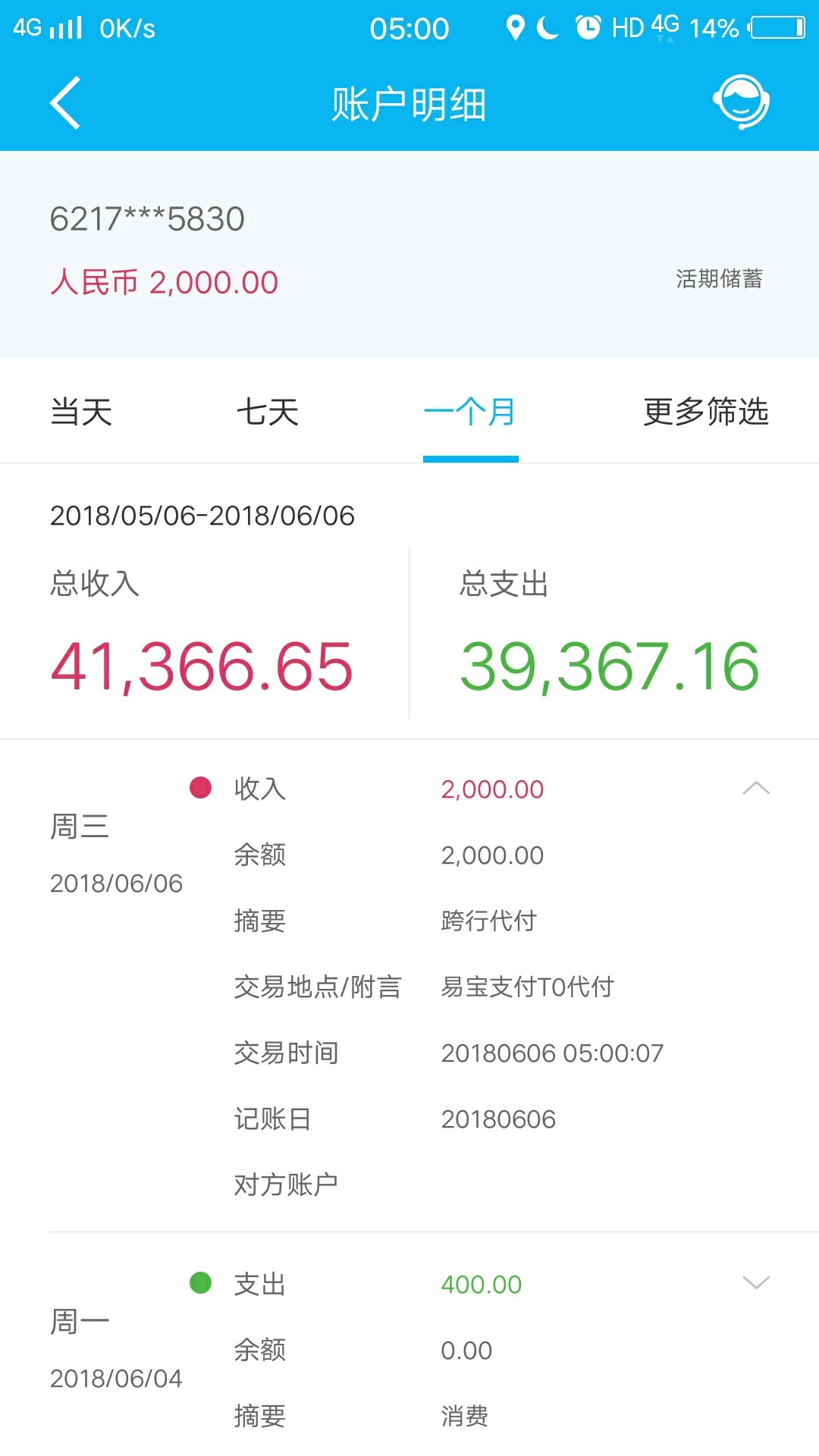Viewport: 819px width, 1456px height.
Task: Tap the 记账日 value 20180606
Action: (x=498, y=1119)
